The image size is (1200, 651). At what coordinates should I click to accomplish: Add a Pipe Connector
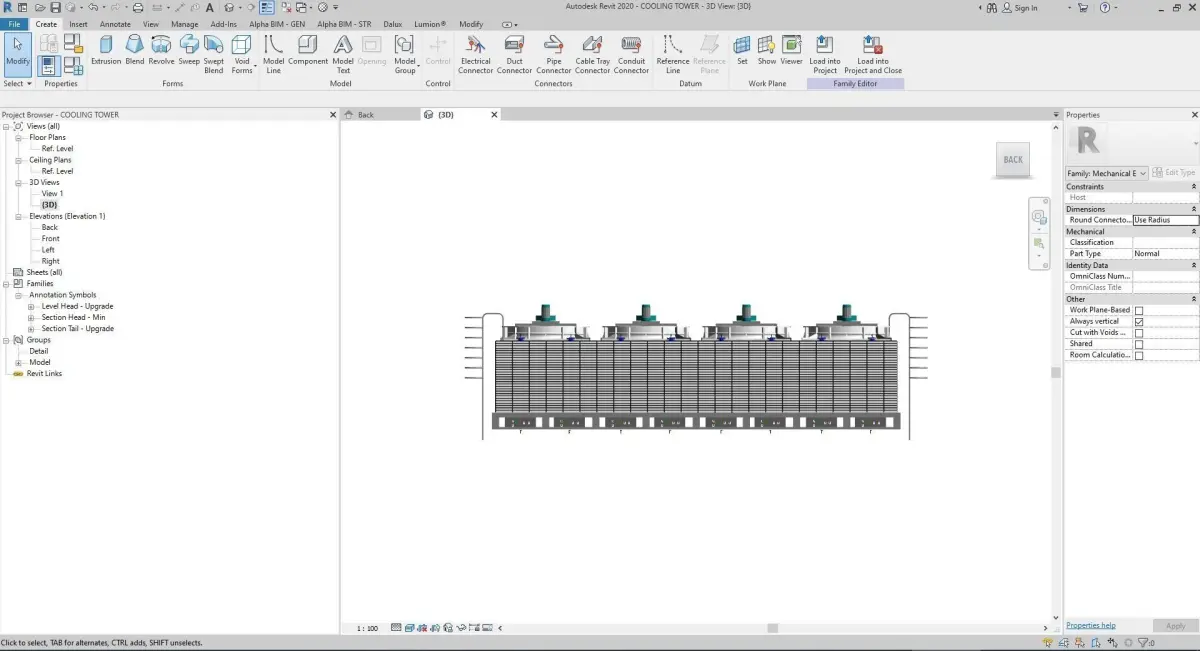553,55
